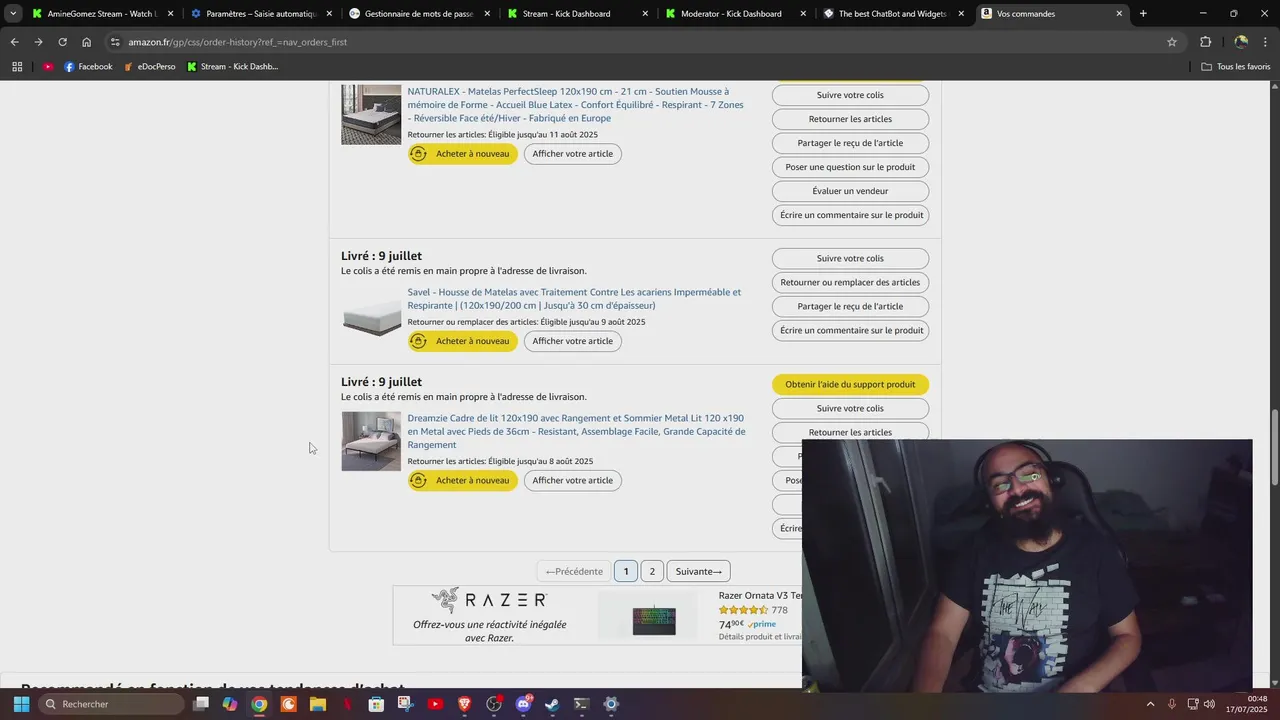This screenshot has height=720, width=1280.
Task: Click the Razer keyboard ad image
Action: pyautogui.click(x=654, y=619)
